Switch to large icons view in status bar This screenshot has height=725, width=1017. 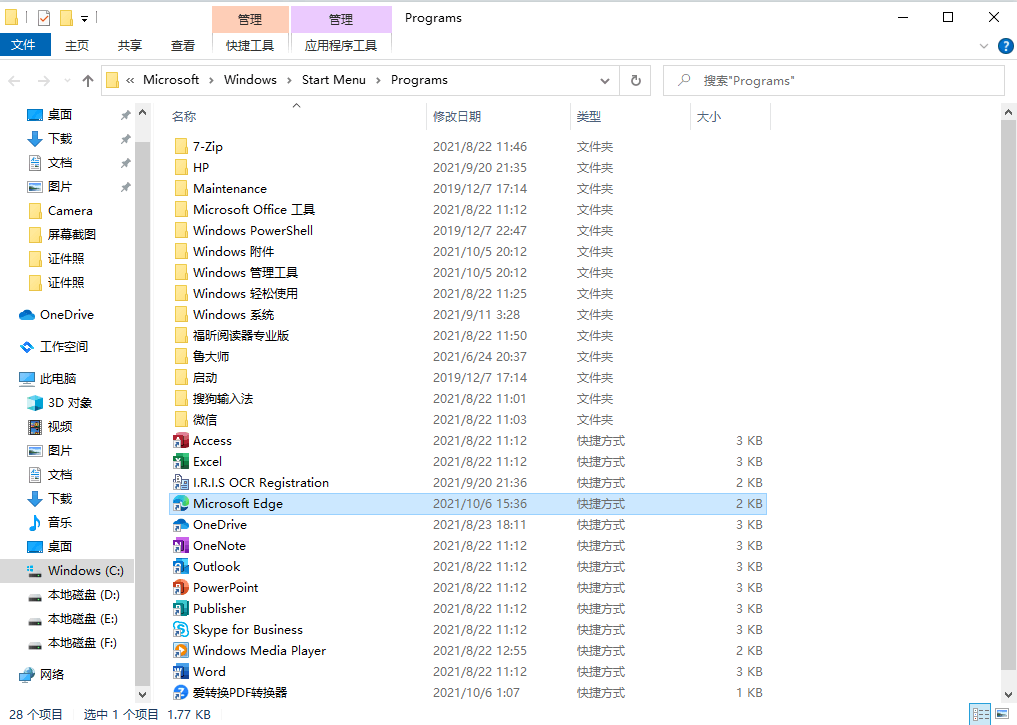[x=1002, y=714]
